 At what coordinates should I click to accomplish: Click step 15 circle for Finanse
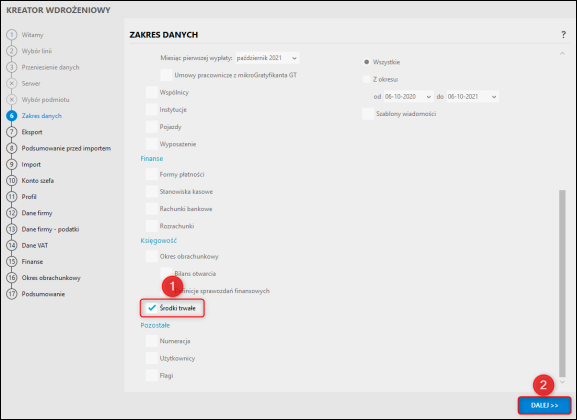(x=12, y=262)
